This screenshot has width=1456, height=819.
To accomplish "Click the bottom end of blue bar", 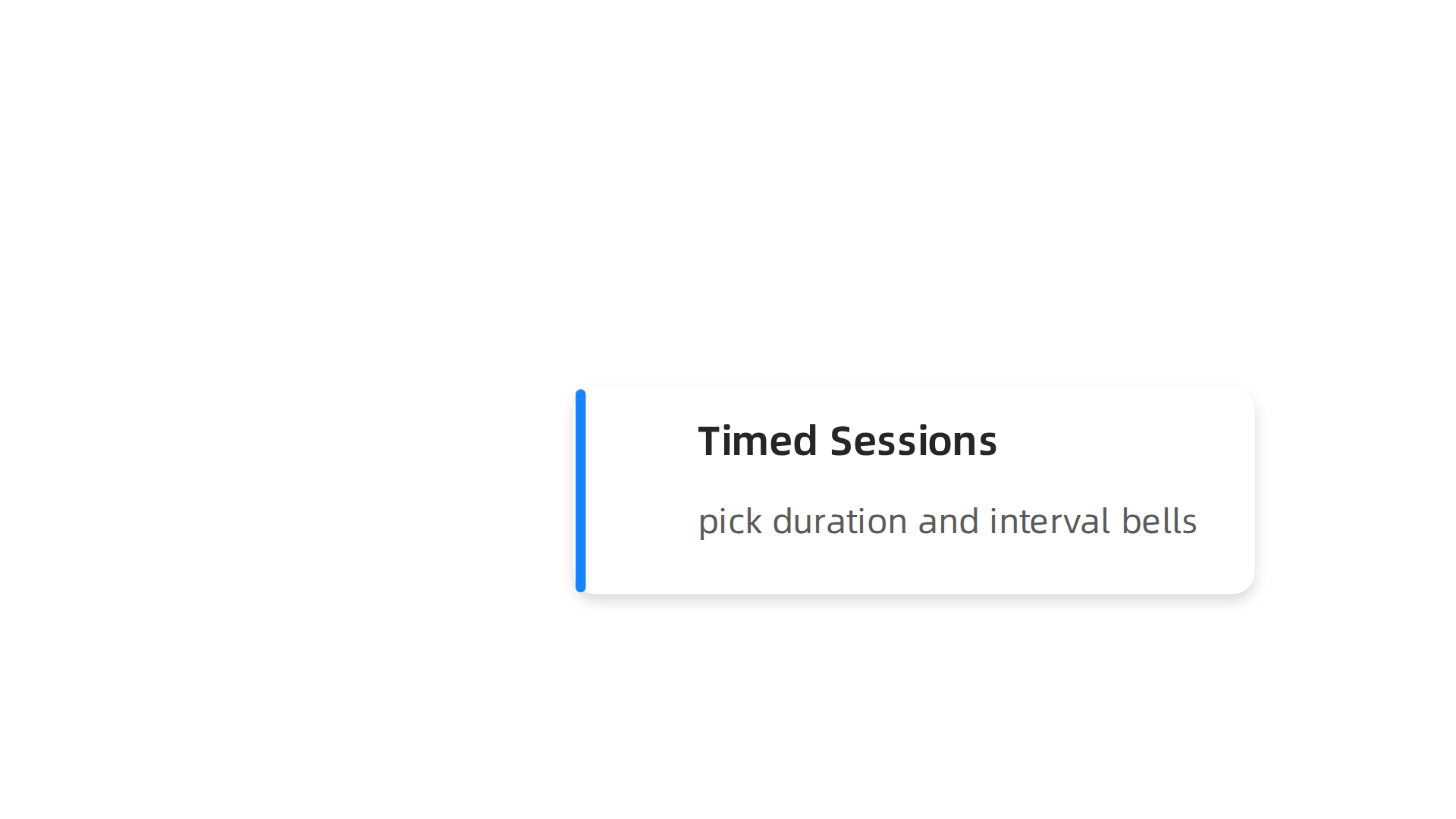I will tap(581, 586).
